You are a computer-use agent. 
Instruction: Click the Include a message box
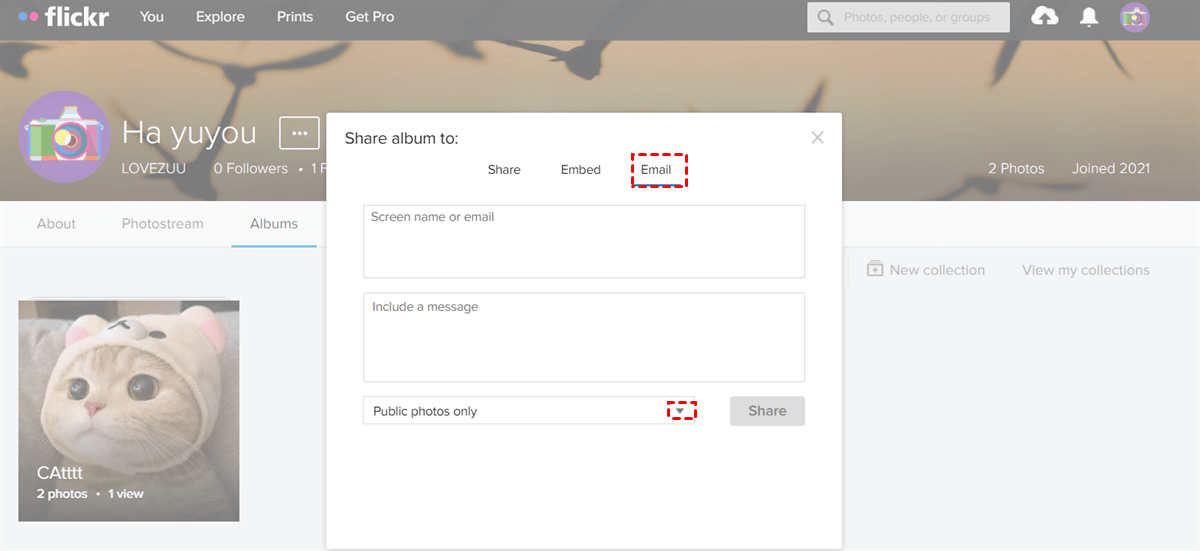583,337
